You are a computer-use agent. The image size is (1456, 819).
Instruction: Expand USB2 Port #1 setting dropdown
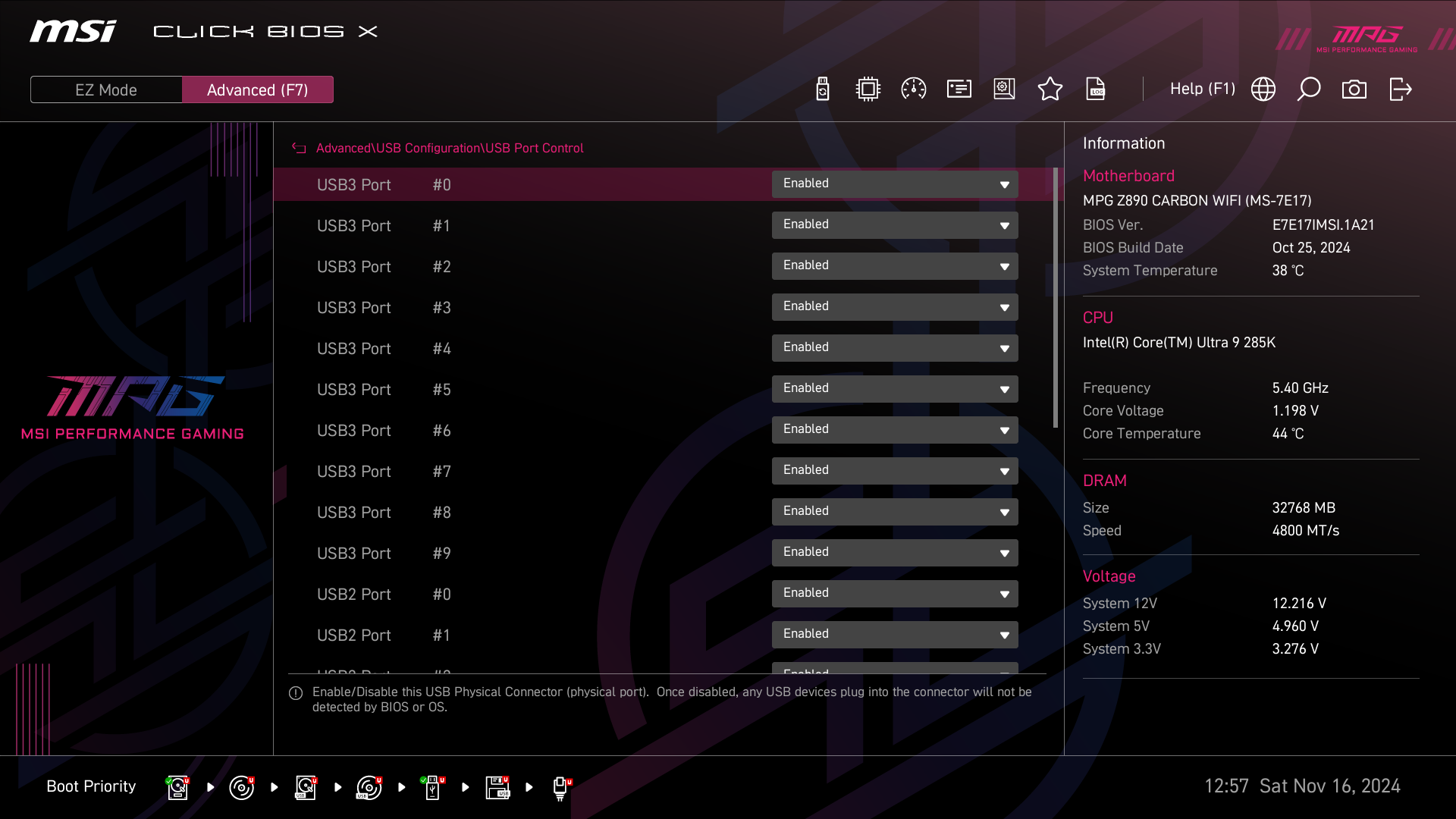pyautogui.click(x=895, y=635)
